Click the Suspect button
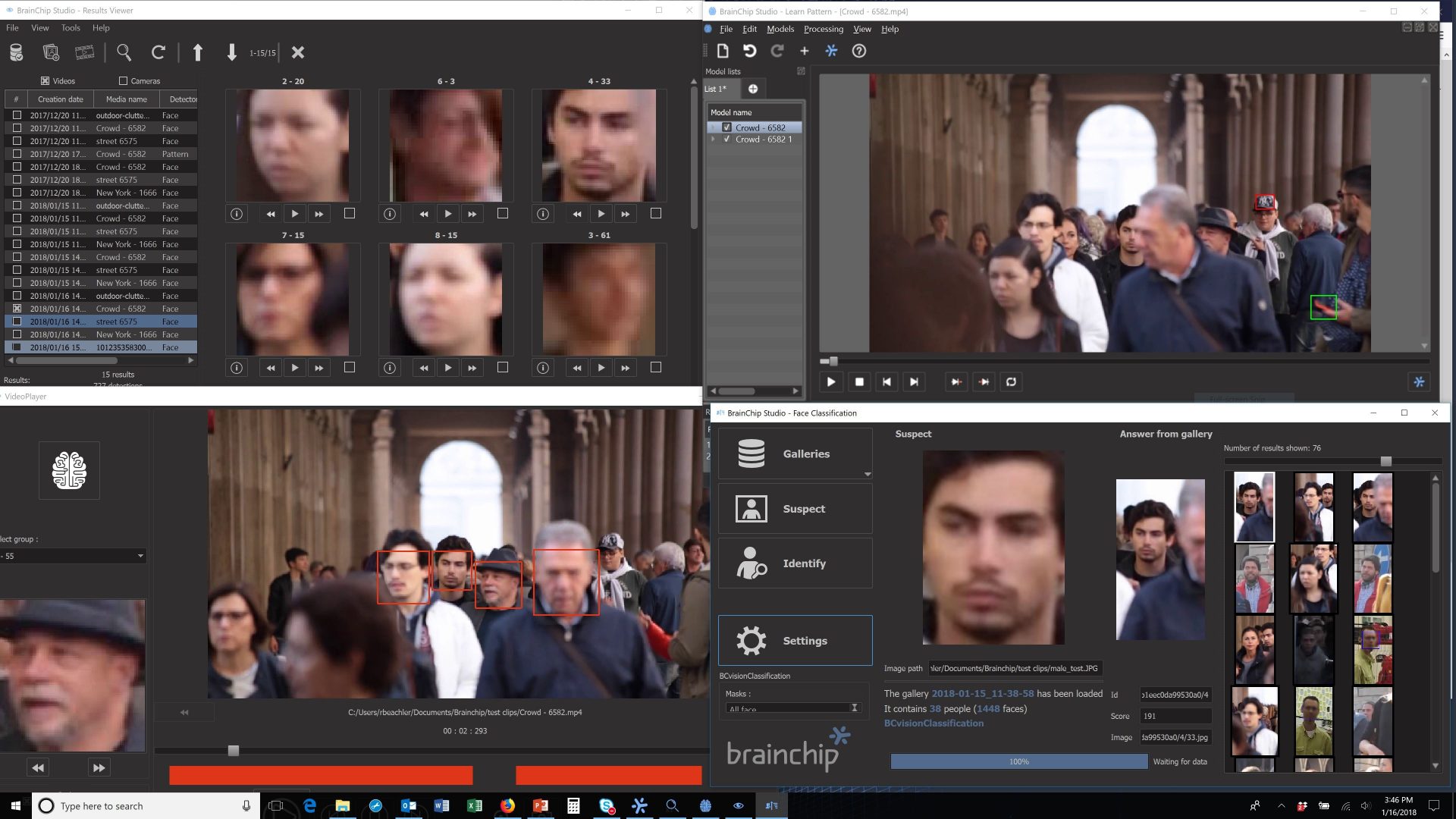 tap(795, 509)
